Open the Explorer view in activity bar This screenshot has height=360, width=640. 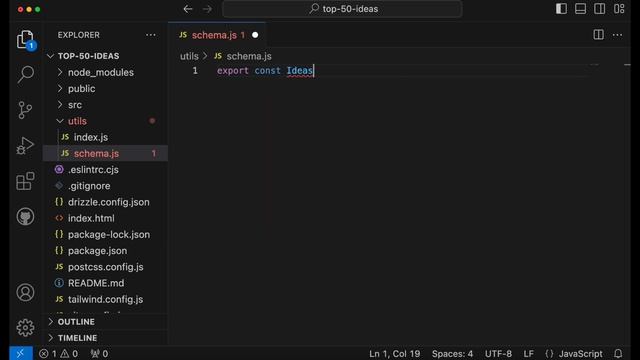click(x=25, y=40)
